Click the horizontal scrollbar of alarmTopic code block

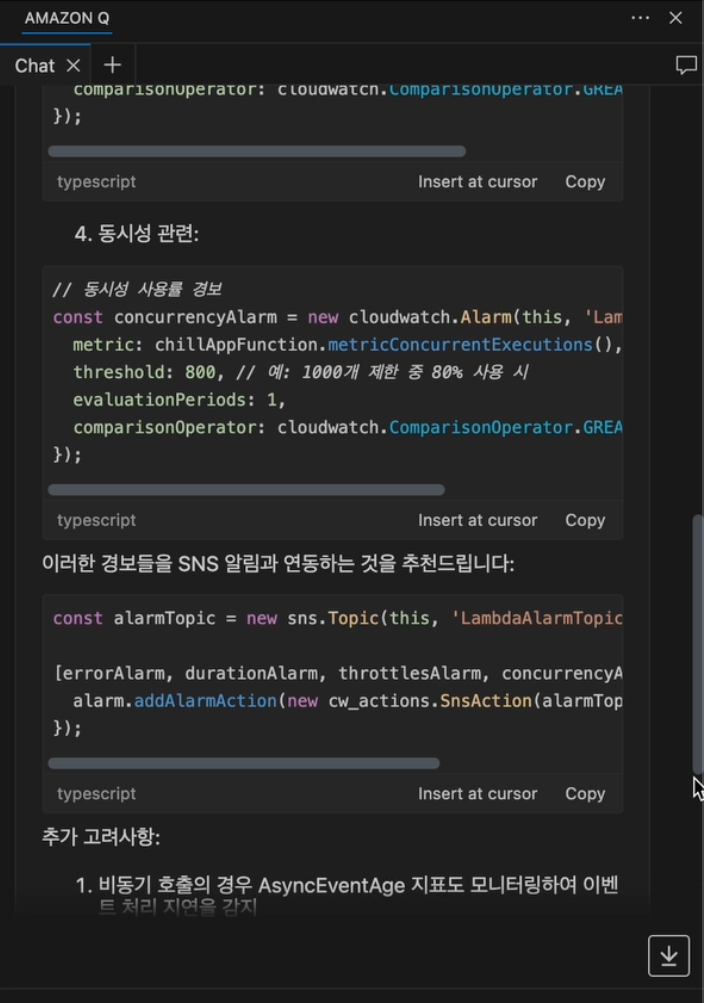(244, 763)
